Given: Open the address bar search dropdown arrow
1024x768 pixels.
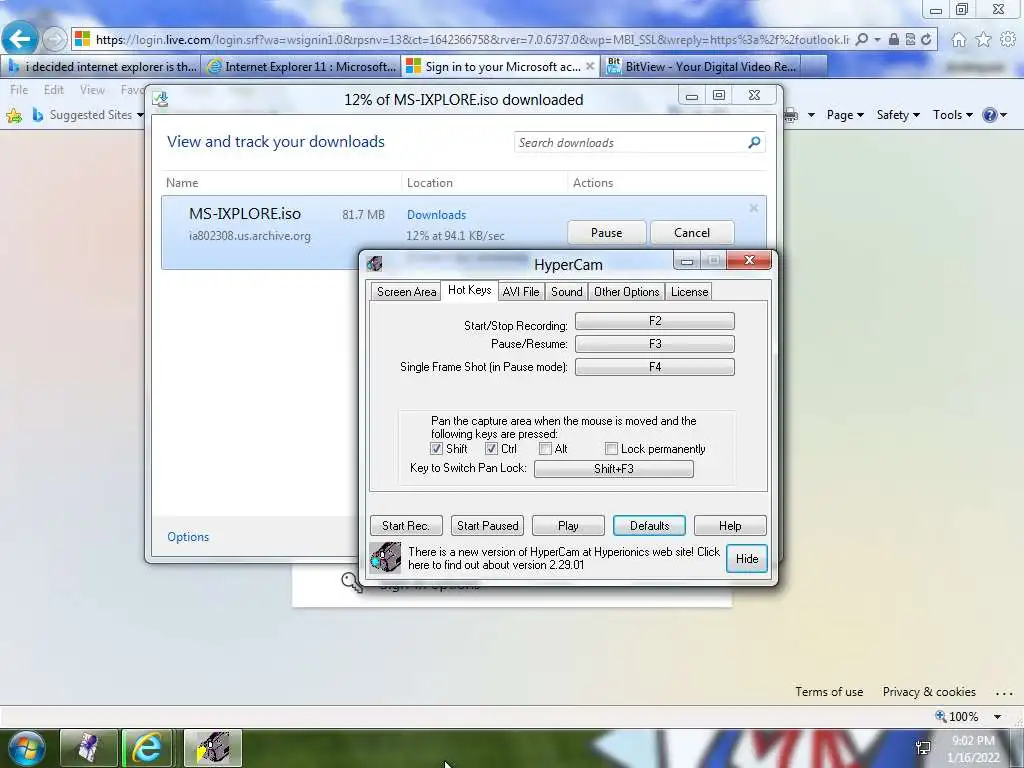Looking at the screenshot, I should [x=876, y=40].
